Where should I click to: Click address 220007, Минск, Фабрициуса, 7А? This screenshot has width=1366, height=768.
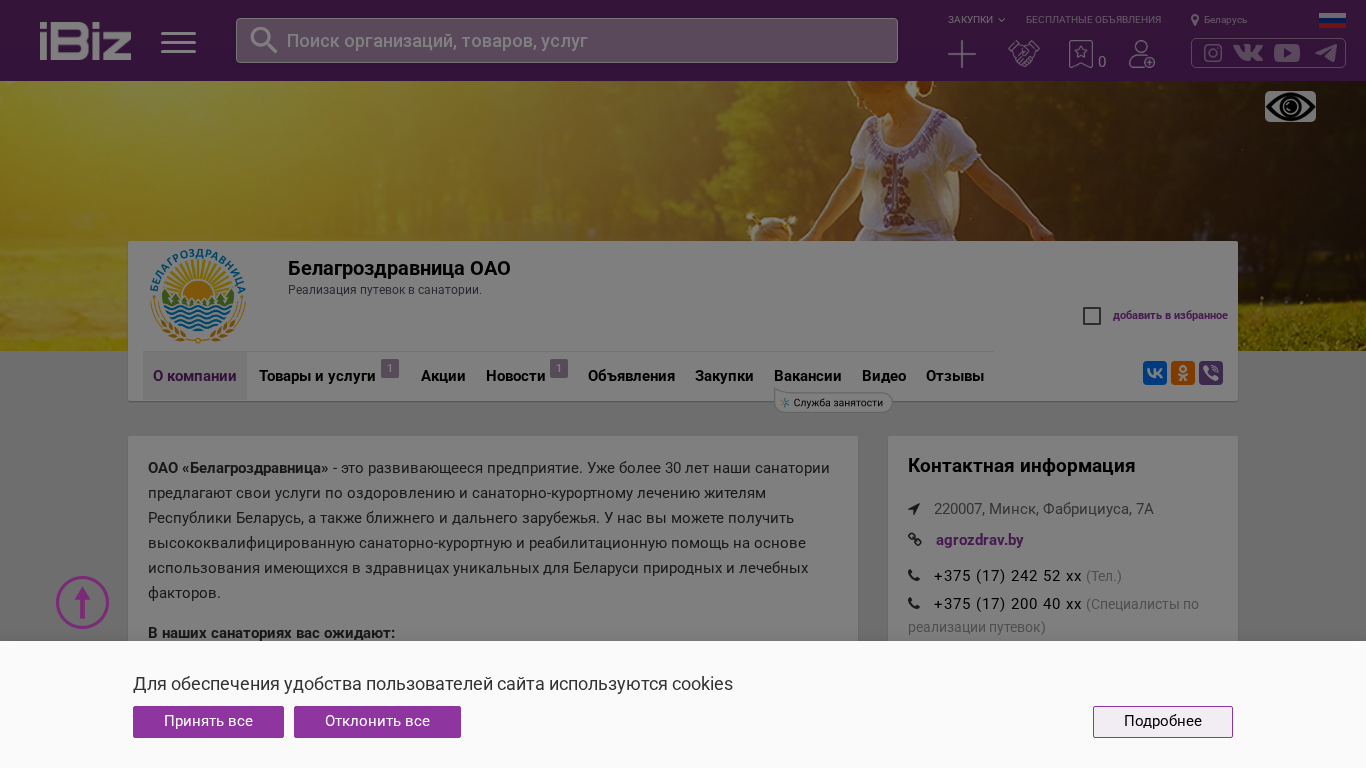pyautogui.click(x=1043, y=509)
